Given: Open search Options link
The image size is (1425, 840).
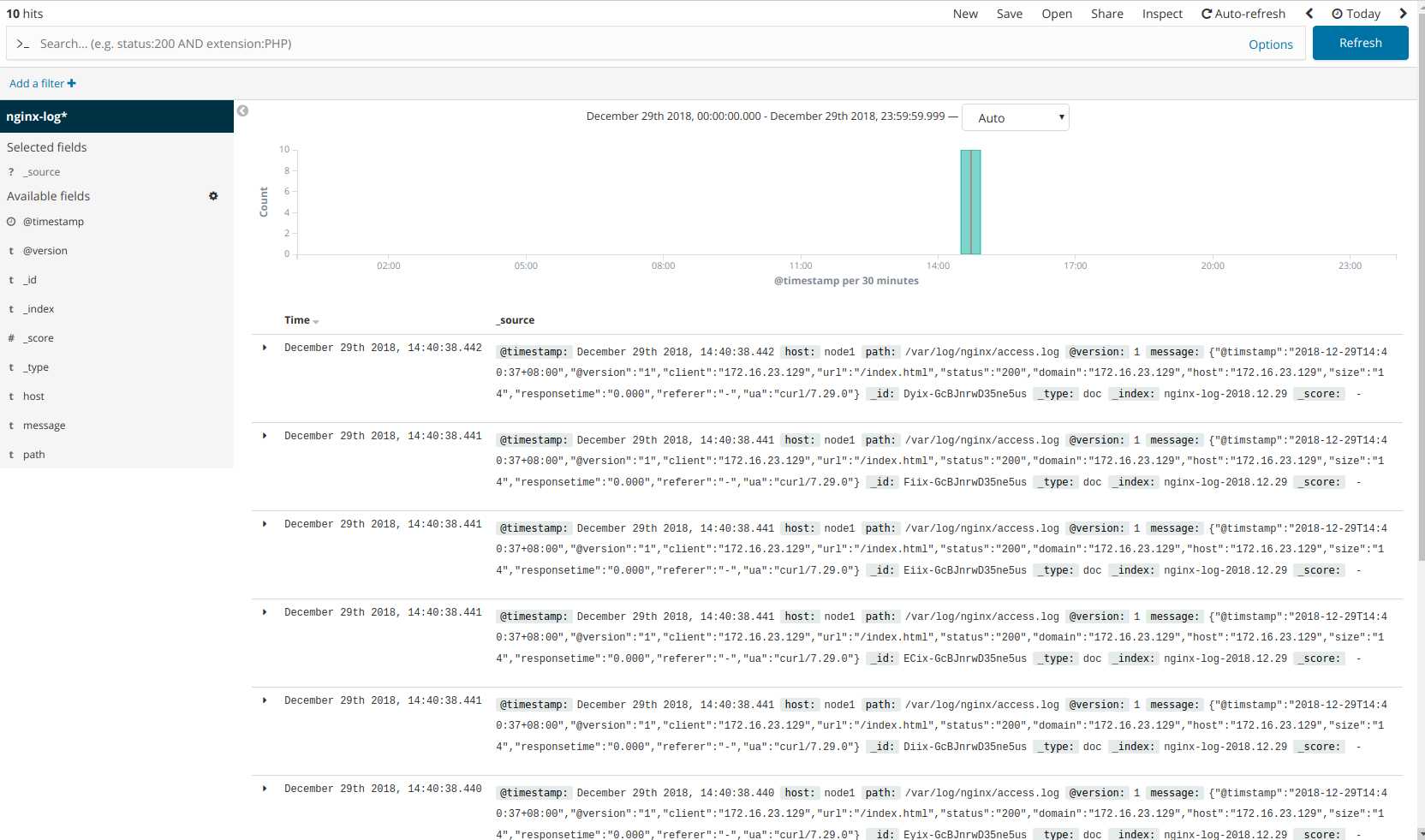Looking at the screenshot, I should point(1271,45).
